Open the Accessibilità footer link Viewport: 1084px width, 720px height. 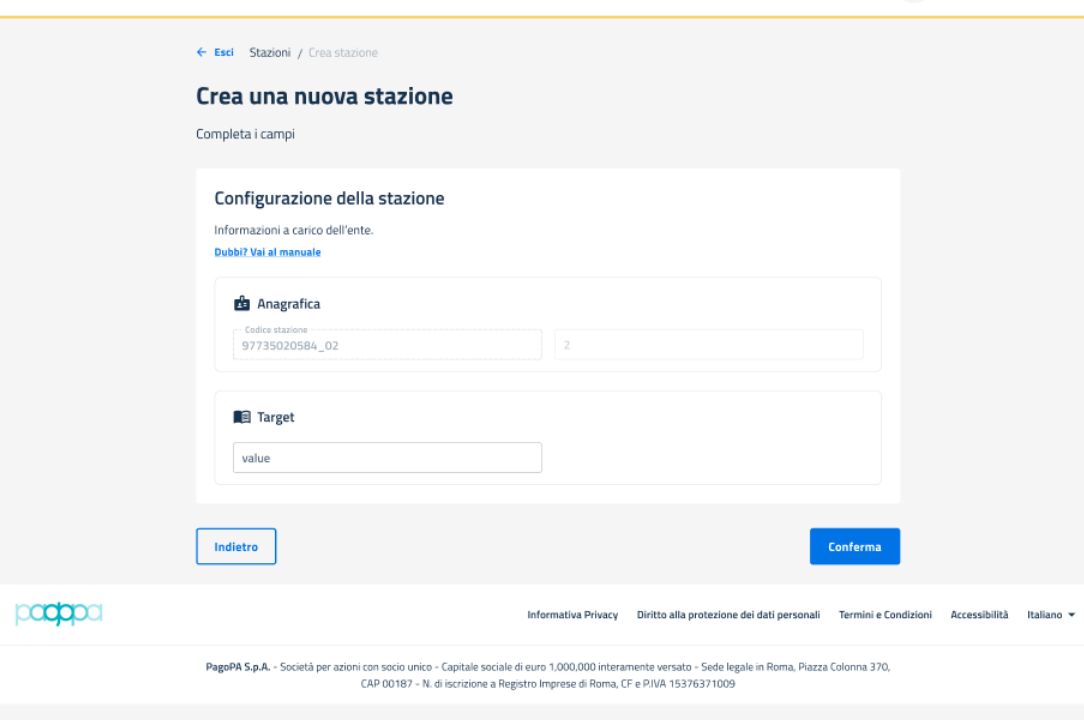point(979,615)
